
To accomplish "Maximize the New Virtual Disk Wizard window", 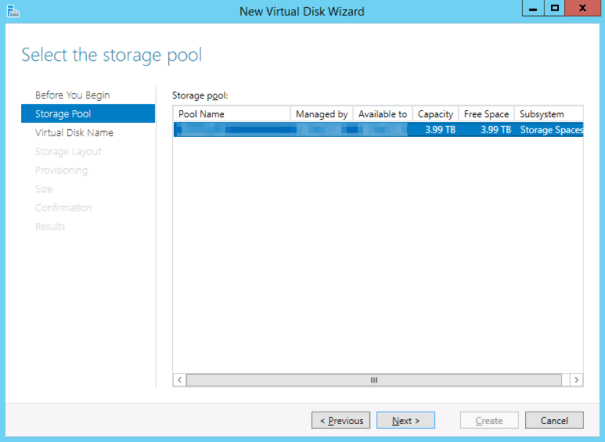I will [x=554, y=9].
